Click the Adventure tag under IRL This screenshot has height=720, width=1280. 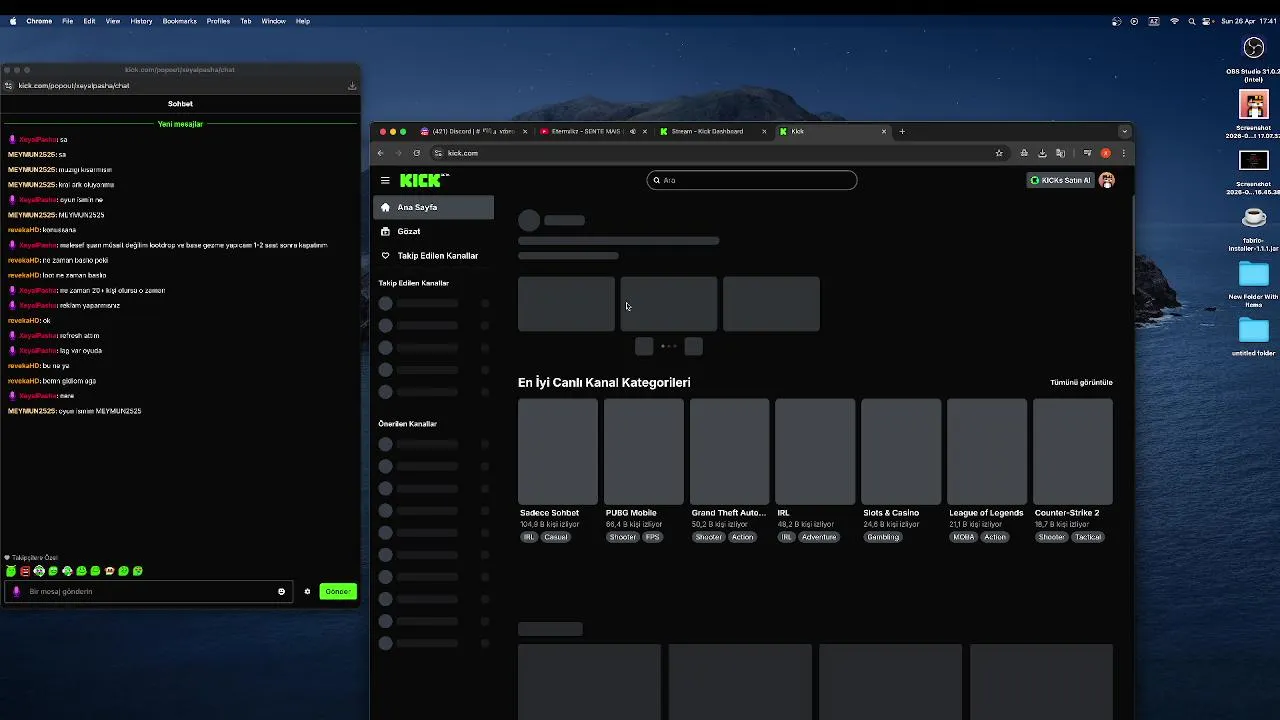(819, 537)
